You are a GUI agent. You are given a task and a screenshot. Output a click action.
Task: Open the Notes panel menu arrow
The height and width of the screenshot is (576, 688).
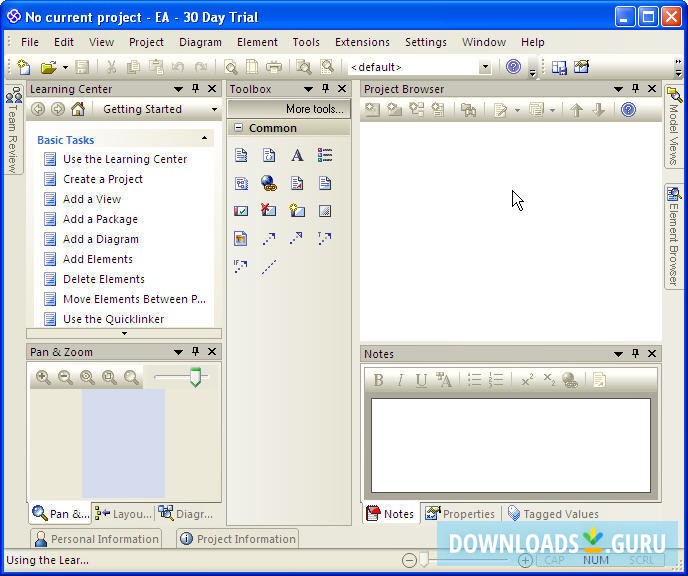click(618, 354)
